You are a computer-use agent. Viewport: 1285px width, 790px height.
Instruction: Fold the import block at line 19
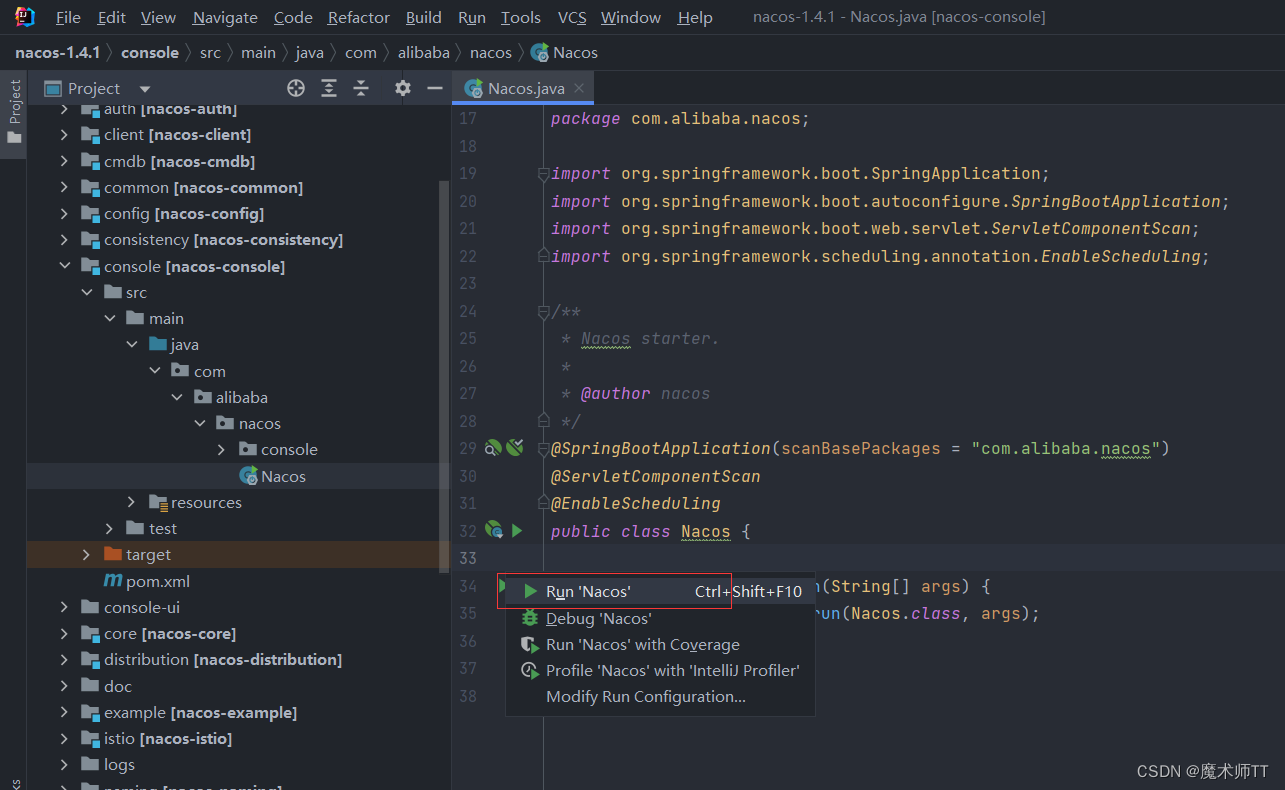(543, 174)
